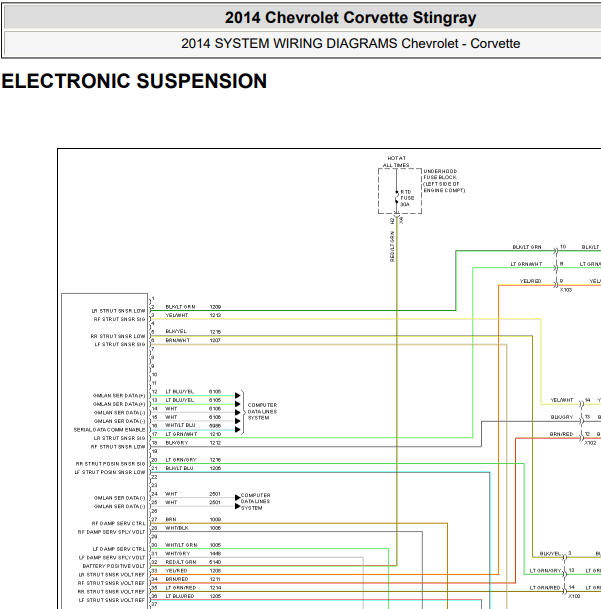Click 'BLK/YEL' wire label at pin 5

click(176, 332)
